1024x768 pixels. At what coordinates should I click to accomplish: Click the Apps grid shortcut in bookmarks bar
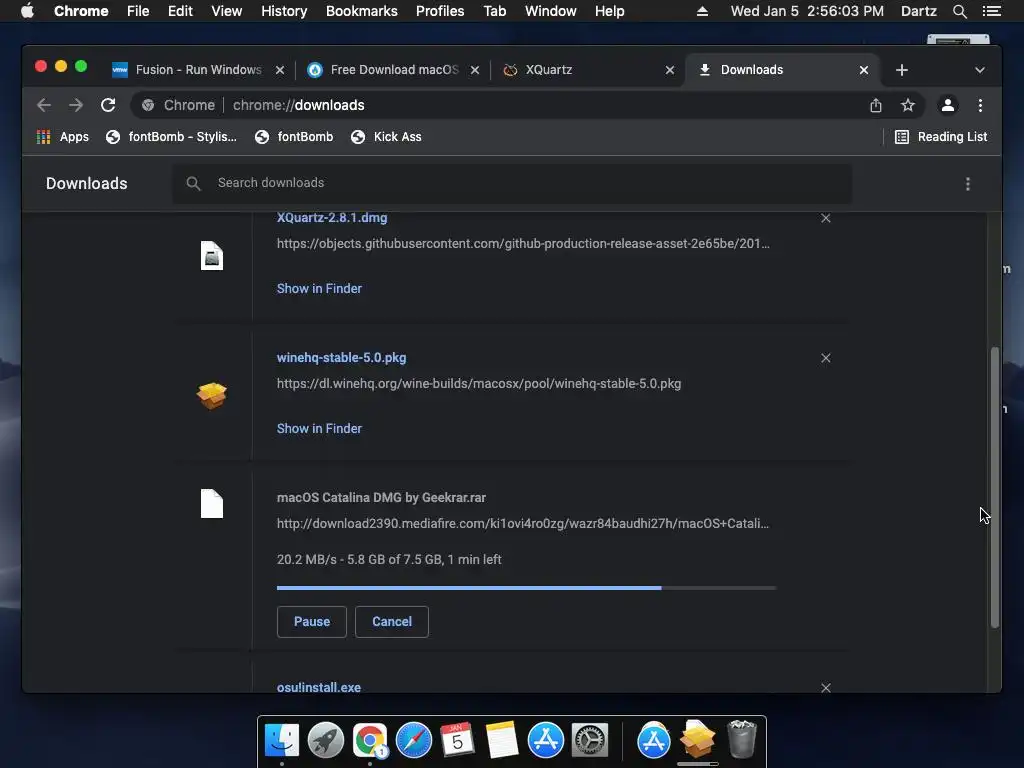63,137
